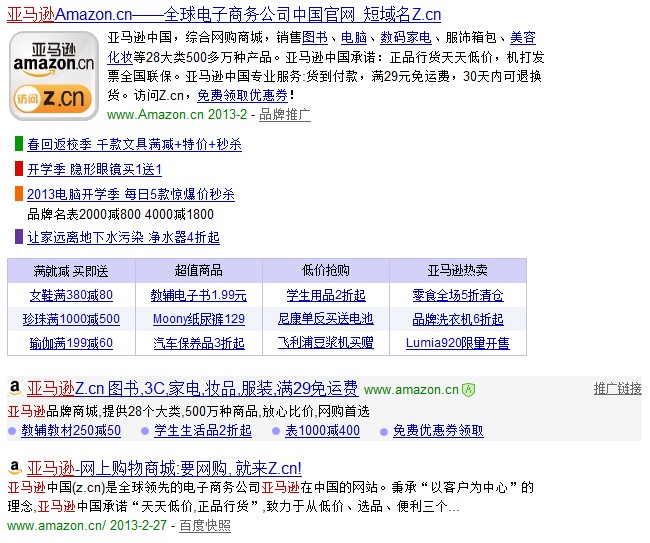
Task: Click the 推广链接 label on the right
Action: pos(617,388)
